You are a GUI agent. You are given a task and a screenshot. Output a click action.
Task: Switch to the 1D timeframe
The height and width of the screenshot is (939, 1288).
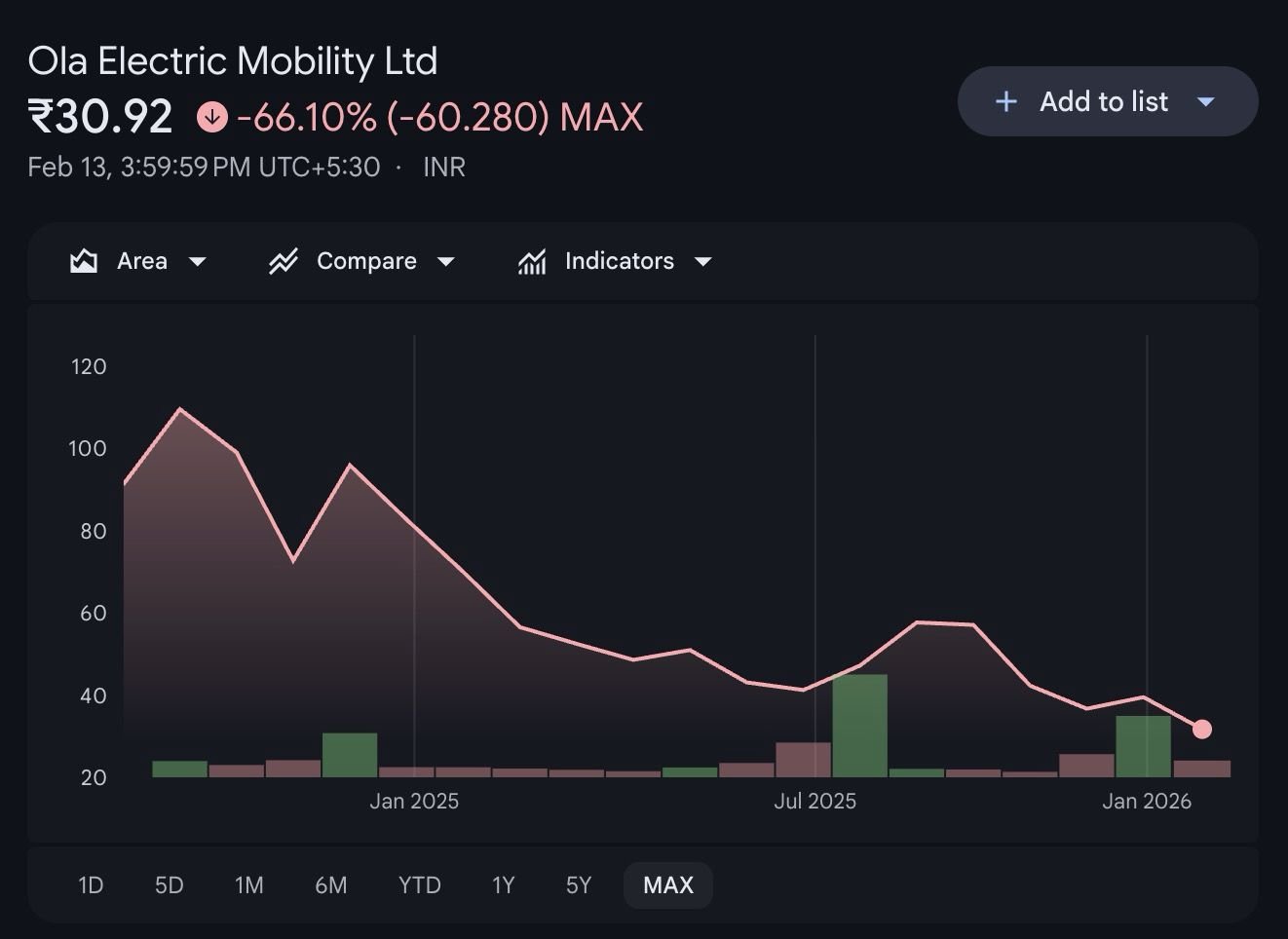pyautogui.click(x=91, y=884)
